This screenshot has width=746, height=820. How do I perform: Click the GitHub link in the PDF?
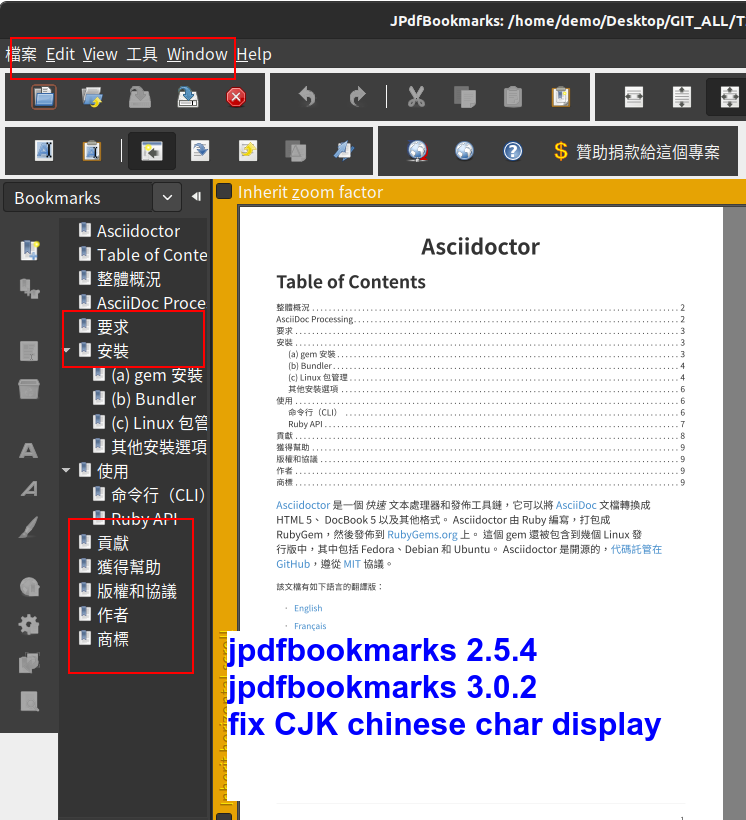point(293,564)
